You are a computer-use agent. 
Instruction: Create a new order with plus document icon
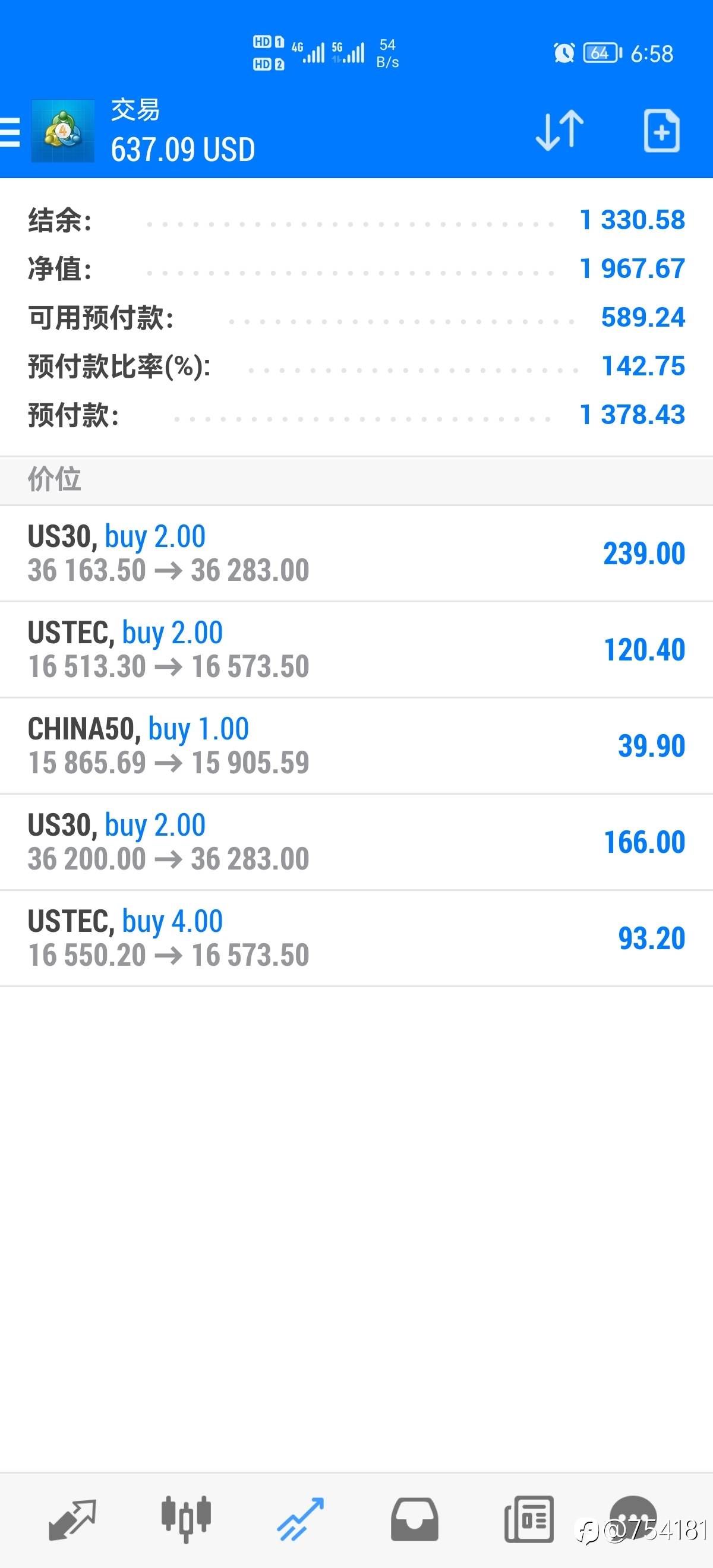pyautogui.click(x=661, y=130)
